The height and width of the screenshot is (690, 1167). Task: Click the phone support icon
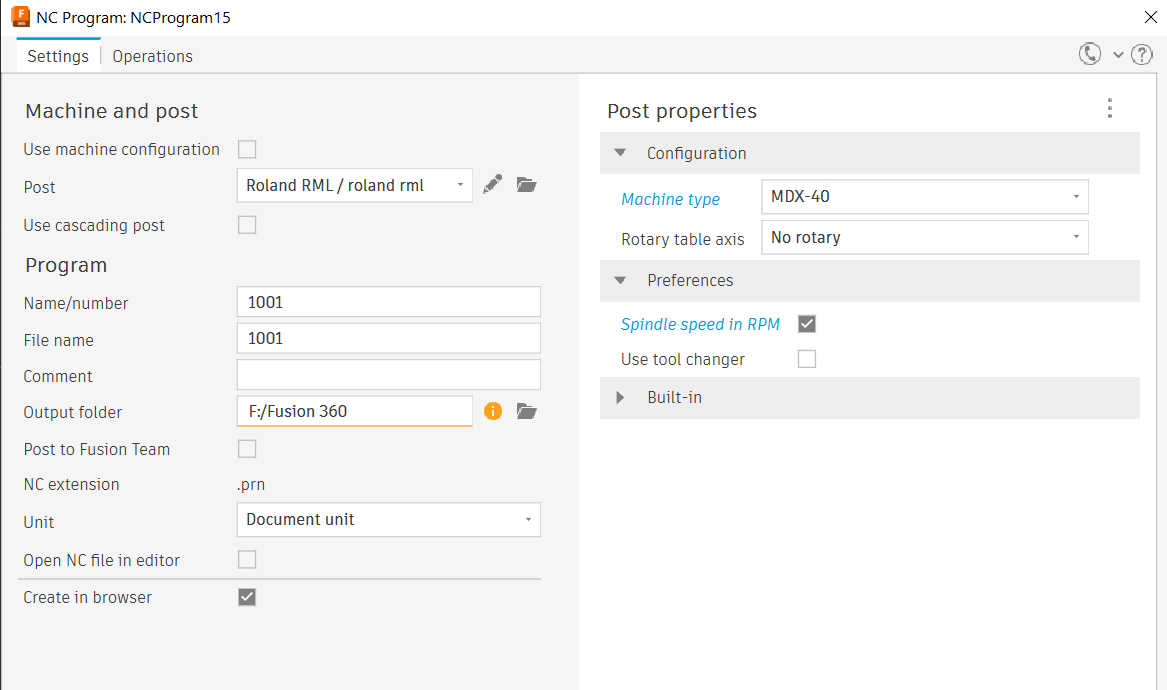point(1089,55)
